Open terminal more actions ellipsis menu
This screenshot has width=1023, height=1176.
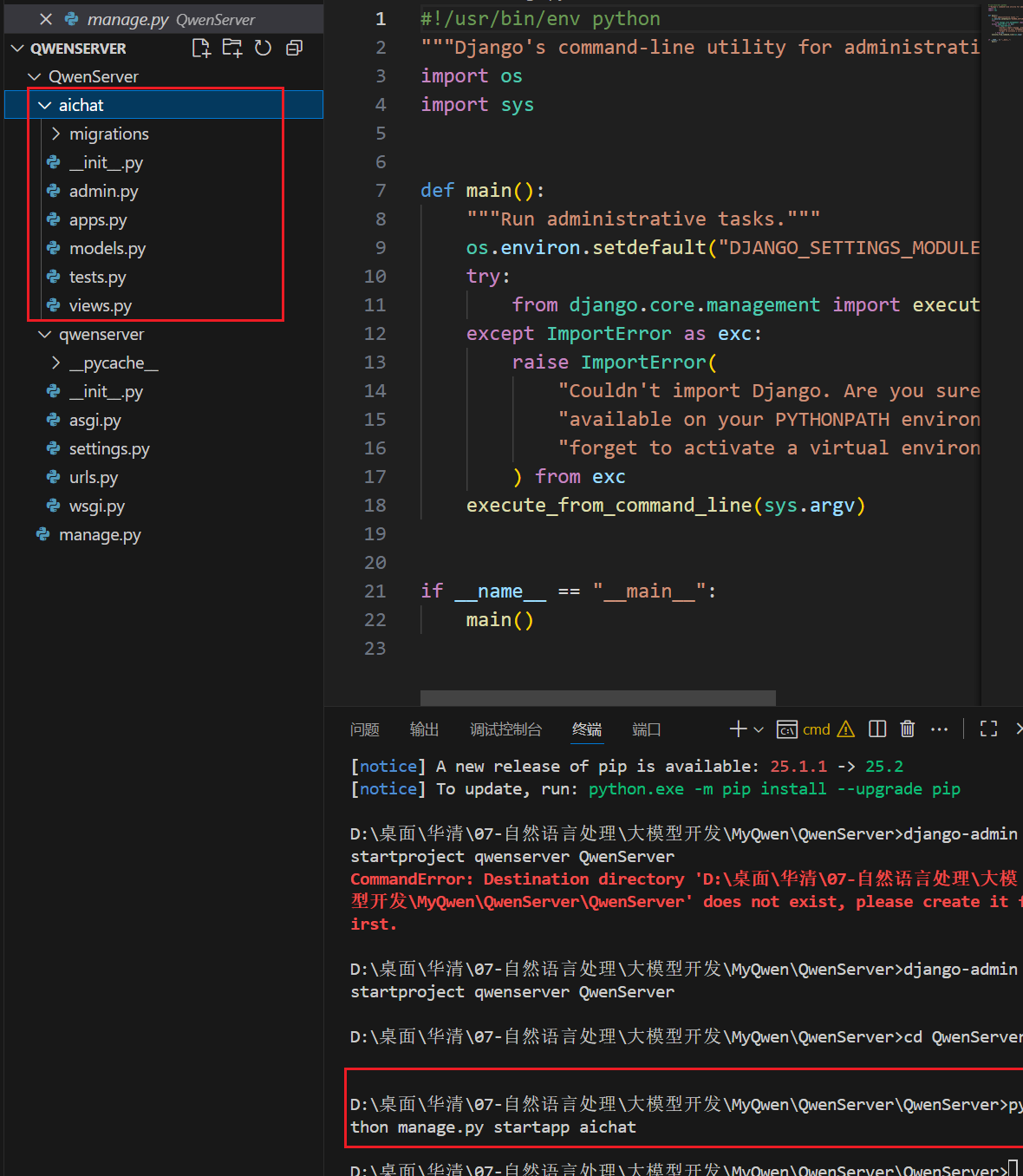tap(939, 729)
